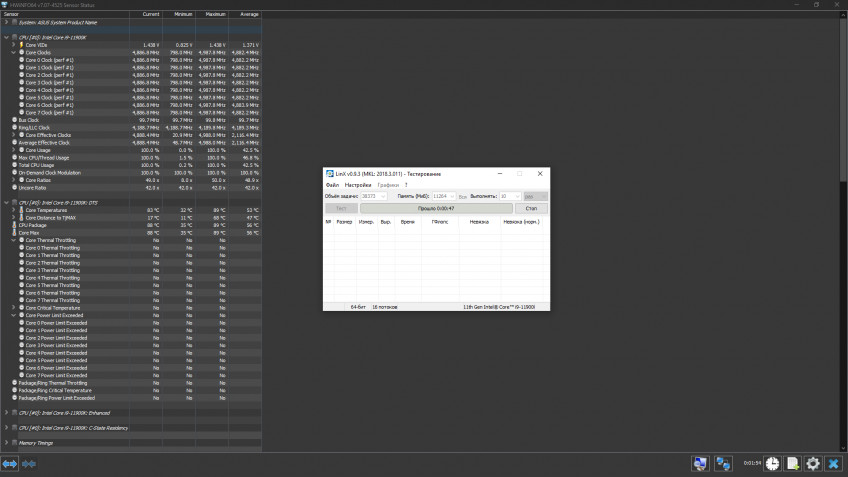This screenshot has height=477, width=848.
Task: Click the clock icon beside Bus Clock
Action: [15, 120]
